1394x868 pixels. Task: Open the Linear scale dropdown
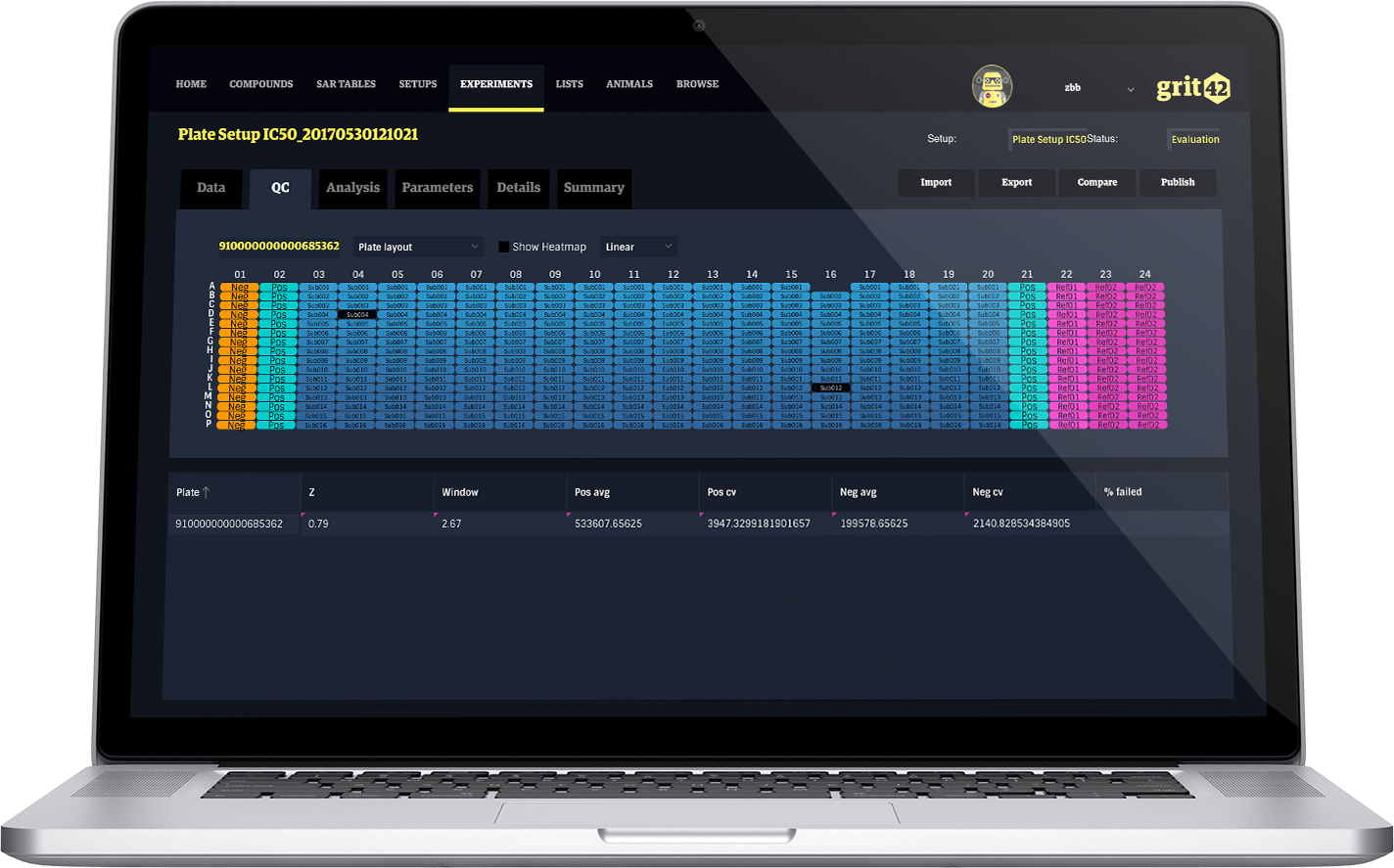[x=638, y=248]
